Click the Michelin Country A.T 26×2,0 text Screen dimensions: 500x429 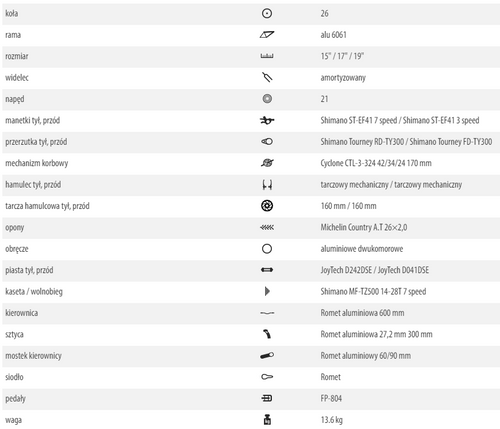click(x=364, y=227)
